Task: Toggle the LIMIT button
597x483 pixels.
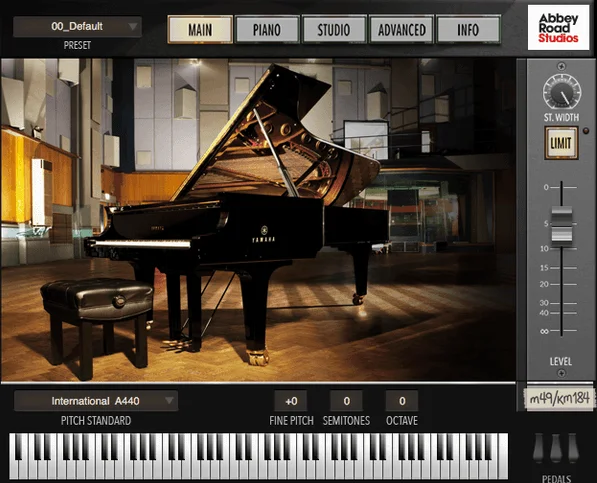Action: pos(561,143)
